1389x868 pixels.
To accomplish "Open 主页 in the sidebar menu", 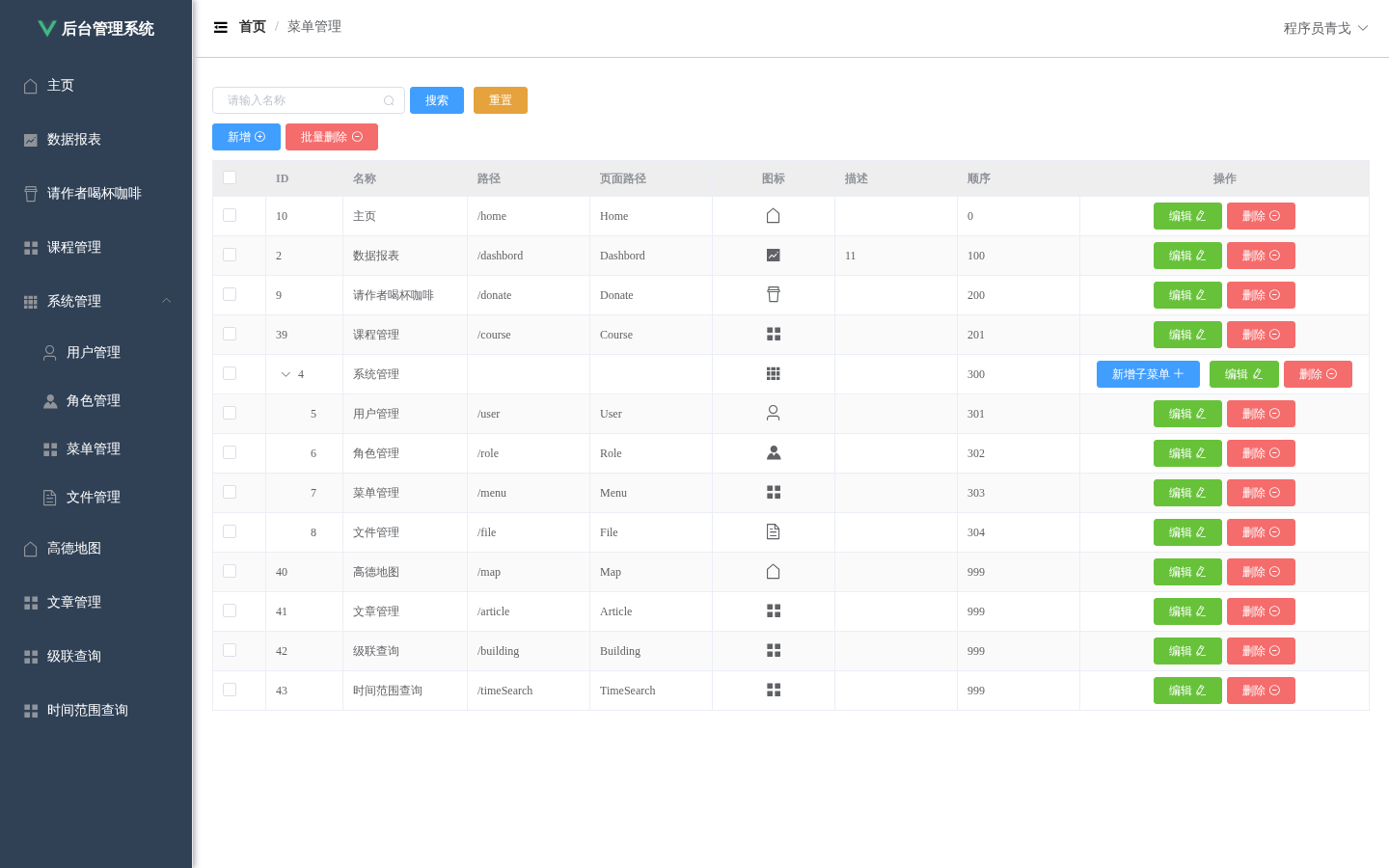I will point(96,85).
